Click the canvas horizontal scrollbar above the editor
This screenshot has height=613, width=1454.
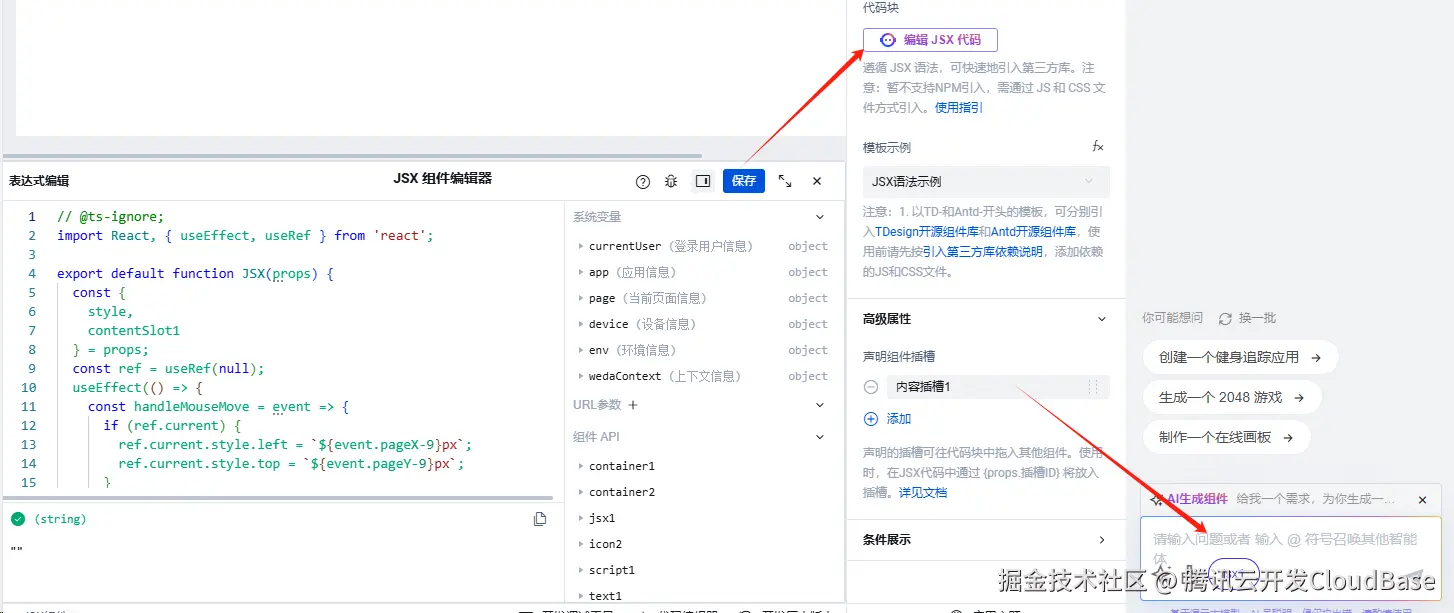point(353,156)
